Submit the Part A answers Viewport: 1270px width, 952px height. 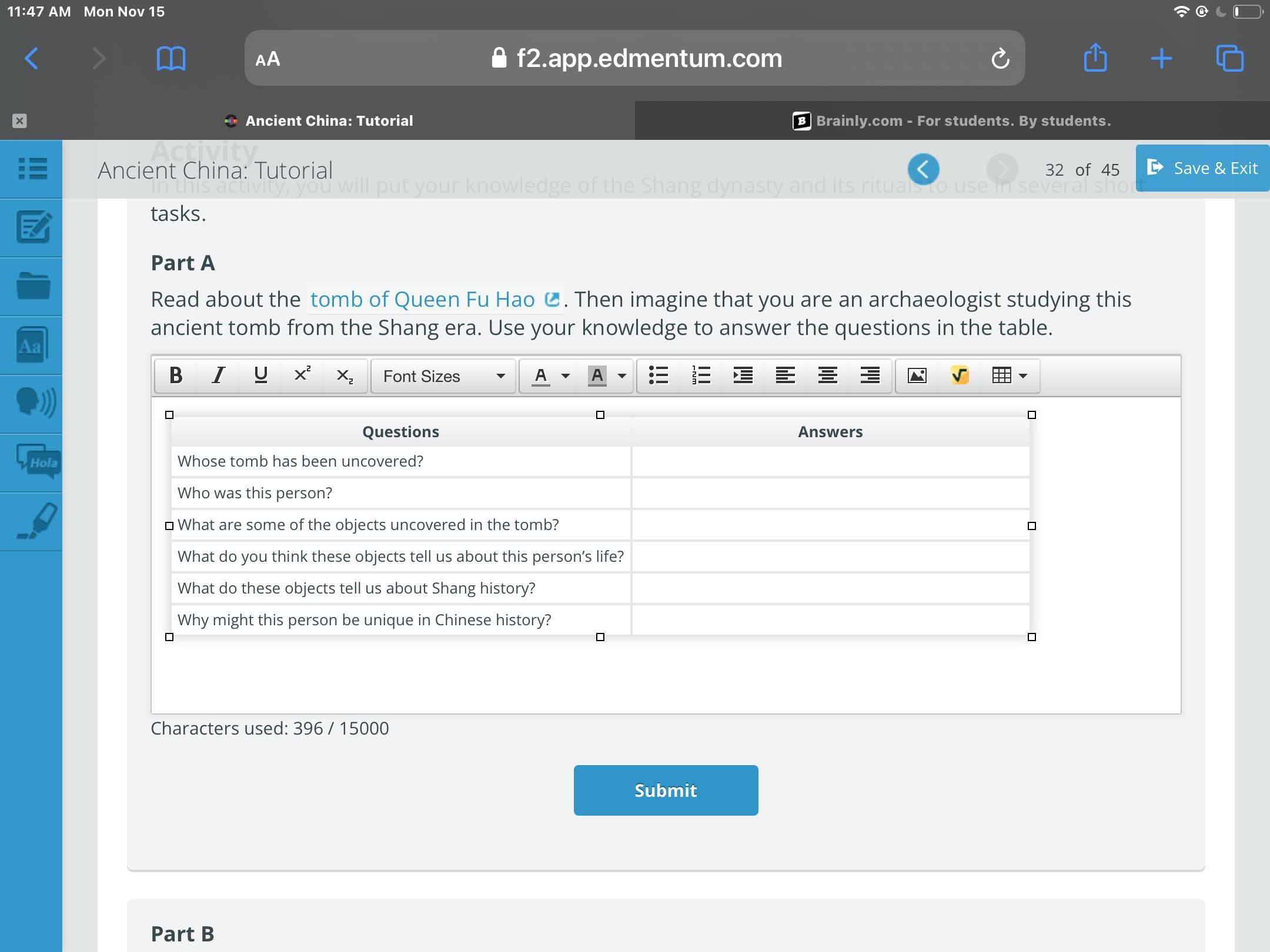pos(666,790)
